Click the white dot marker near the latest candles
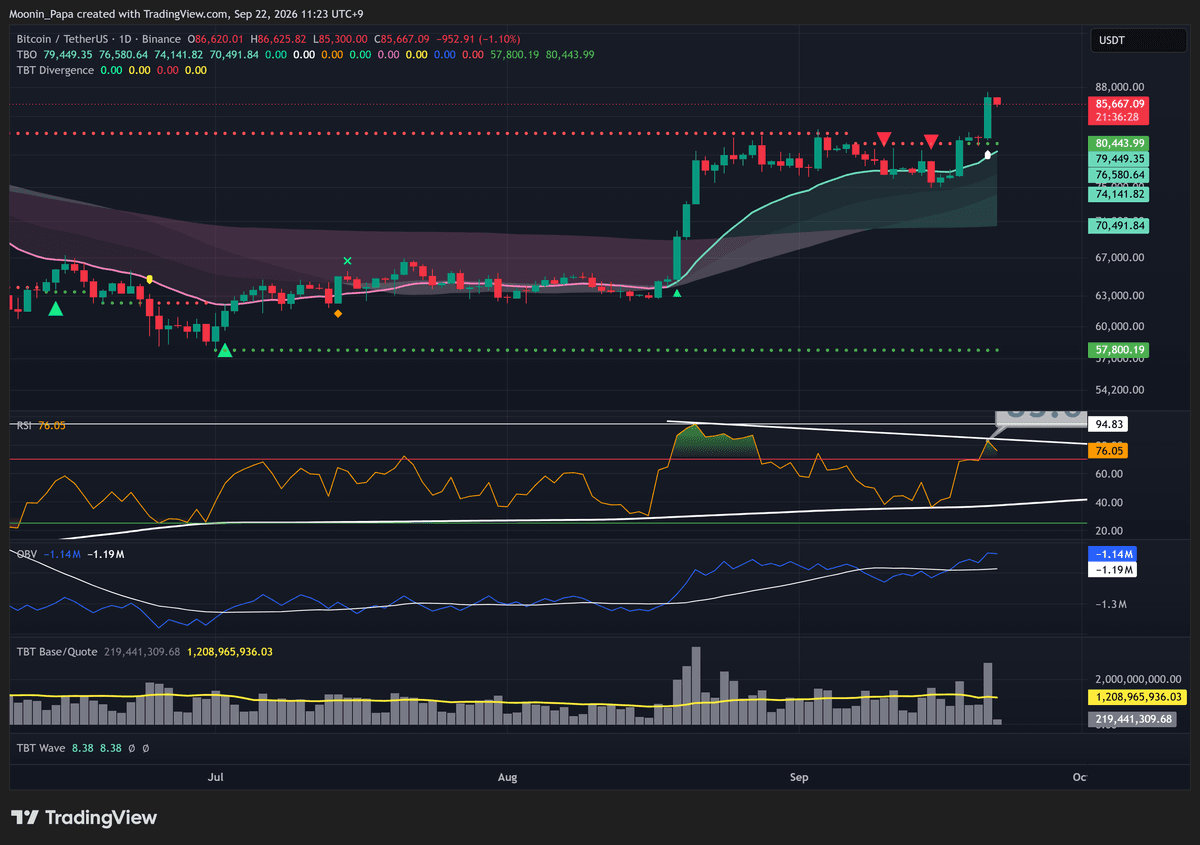 [987, 155]
